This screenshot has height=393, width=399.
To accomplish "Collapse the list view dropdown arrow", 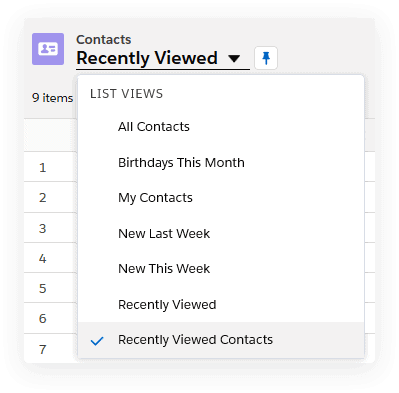I will click(234, 59).
